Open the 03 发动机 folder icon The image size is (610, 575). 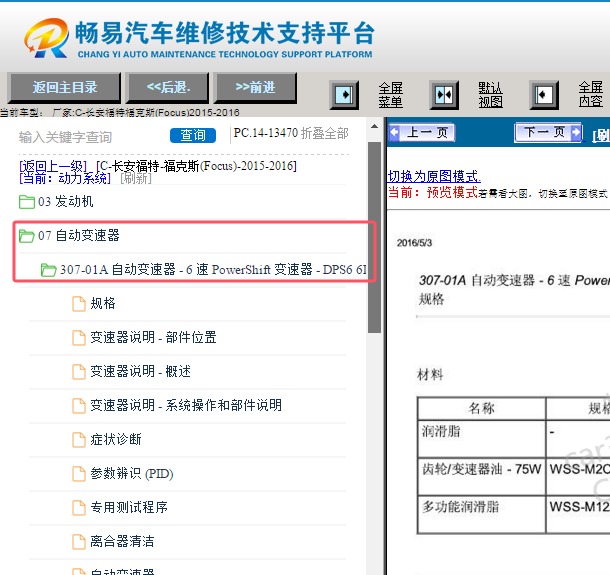coord(26,202)
